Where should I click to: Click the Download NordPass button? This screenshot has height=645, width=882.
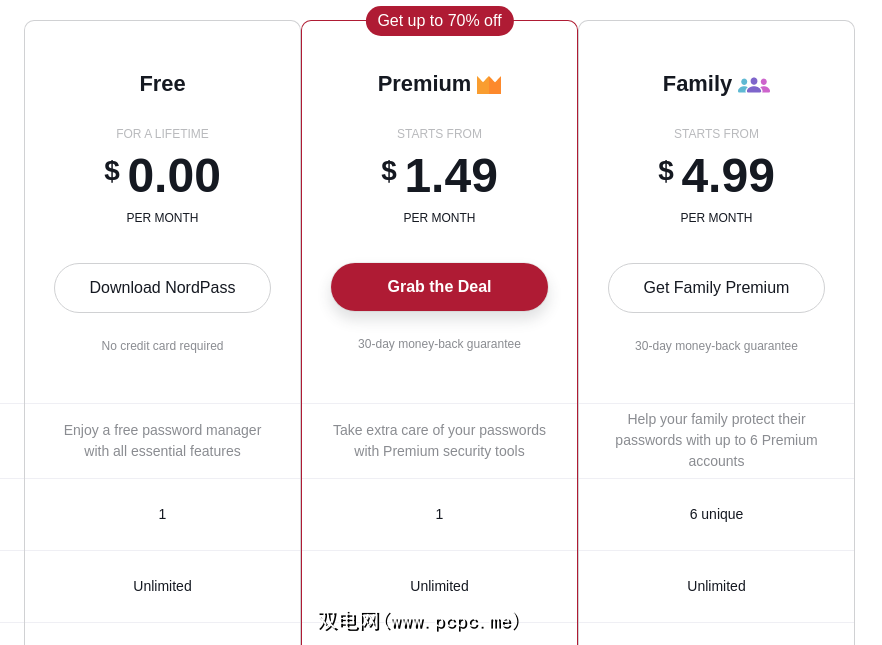pos(162,288)
